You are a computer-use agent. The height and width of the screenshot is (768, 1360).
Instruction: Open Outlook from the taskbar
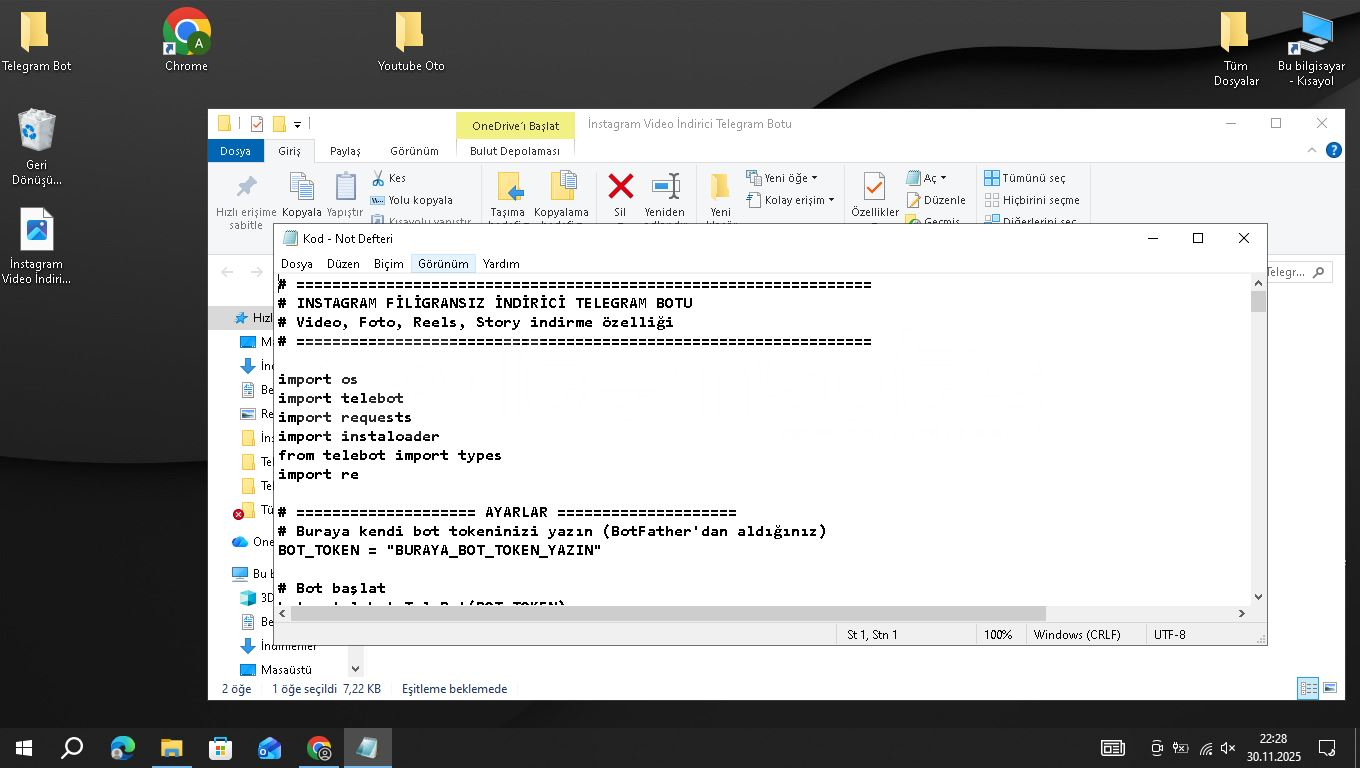(x=269, y=748)
